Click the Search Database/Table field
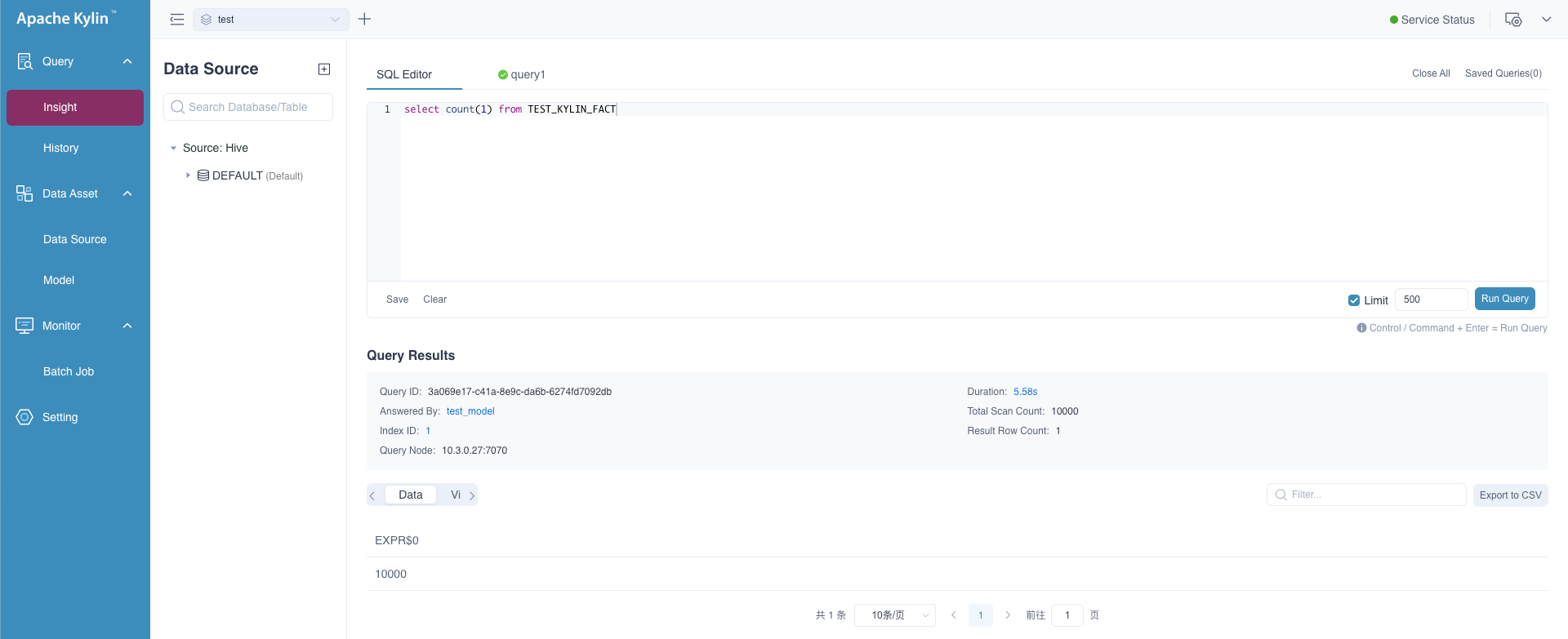1568x639 pixels. click(249, 107)
